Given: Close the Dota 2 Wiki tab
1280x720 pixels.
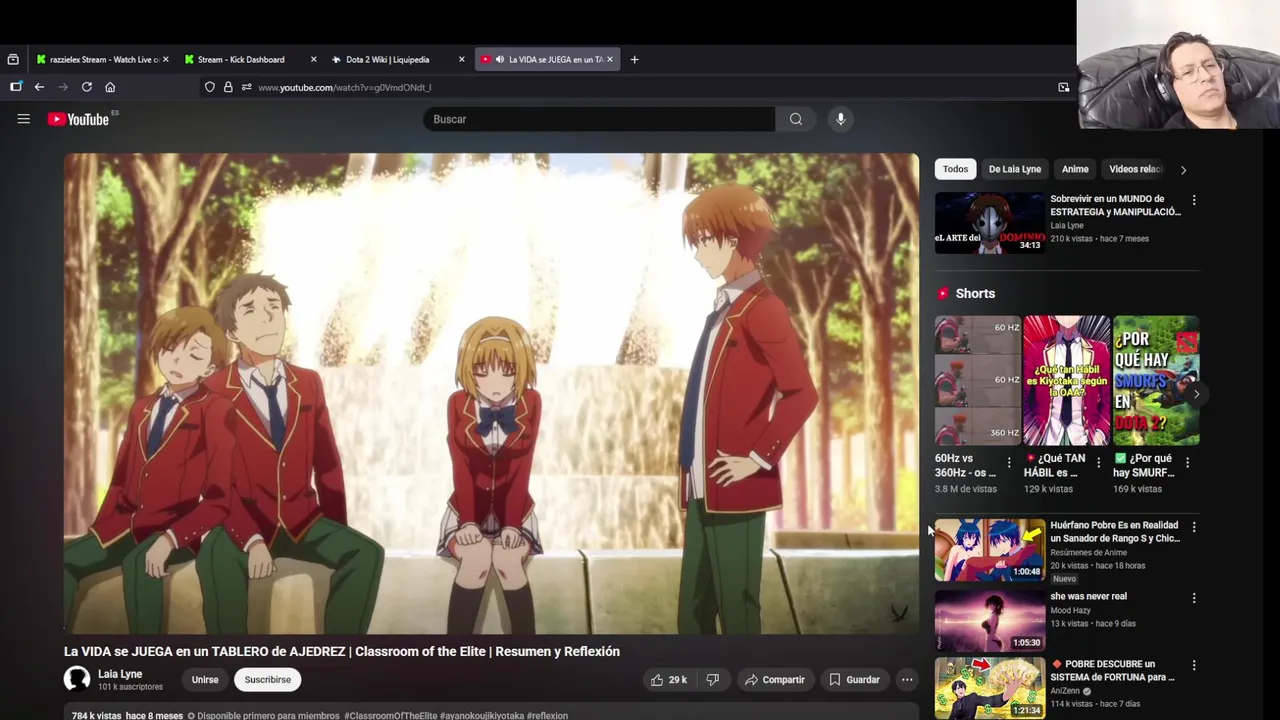Looking at the screenshot, I should pyautogui.click(x=461, y=59).
